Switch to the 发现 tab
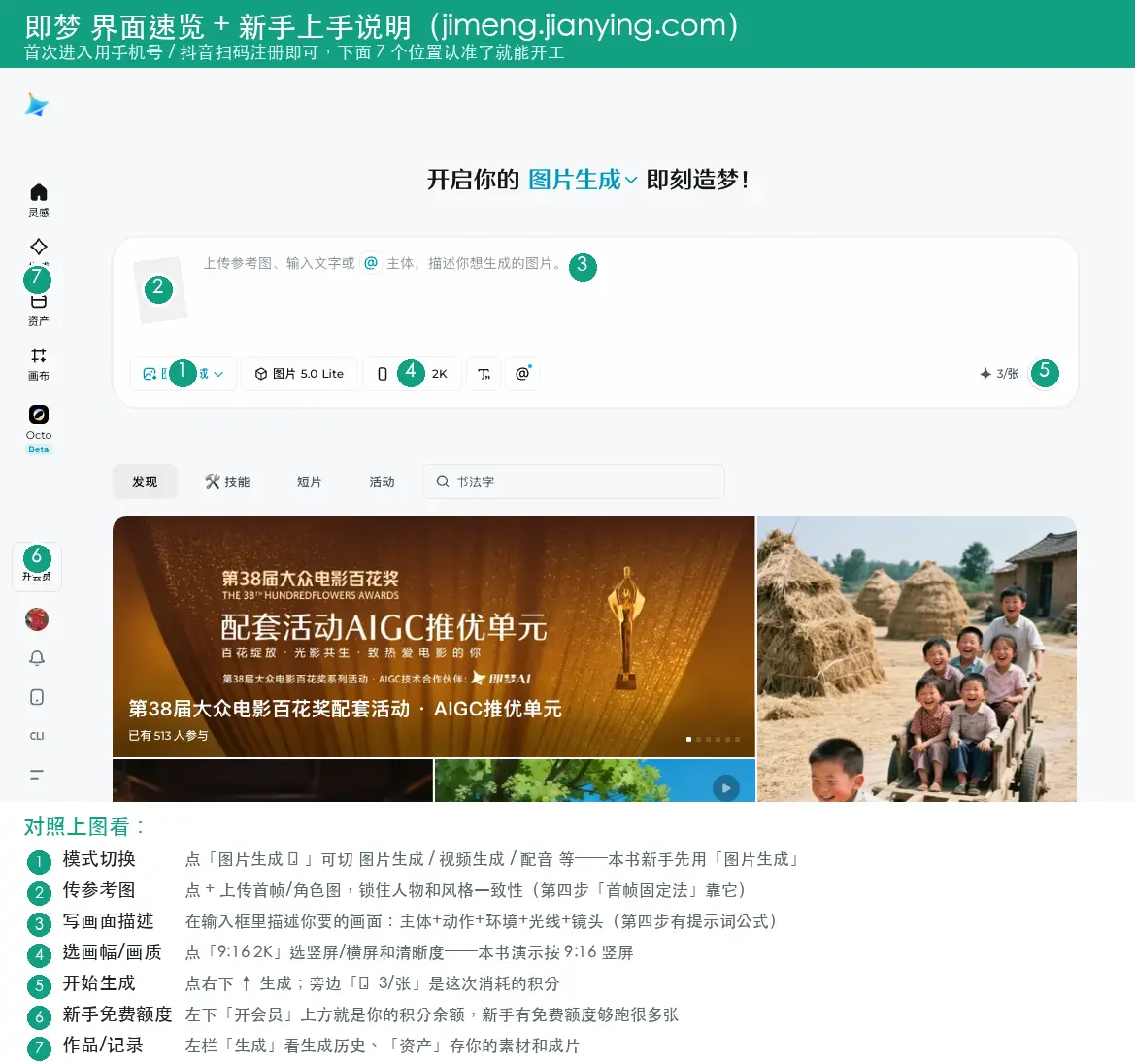Screen dimensions: 1135x1064 [145, 482]
